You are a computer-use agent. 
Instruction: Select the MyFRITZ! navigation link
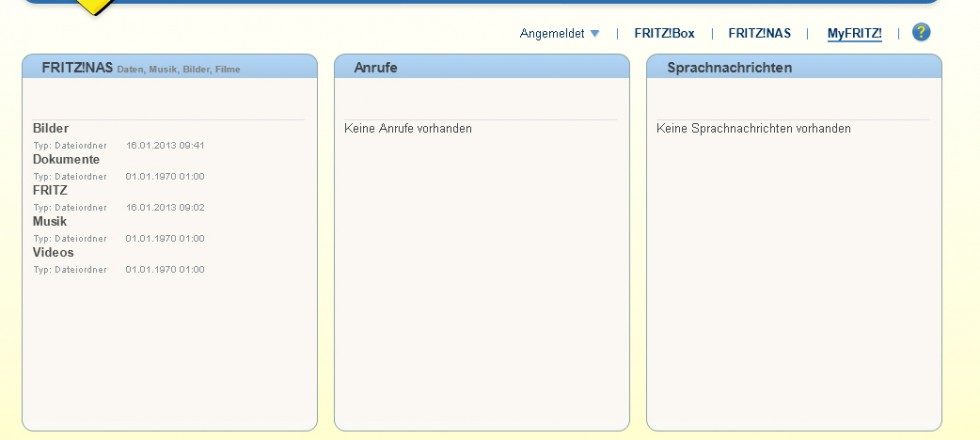pos(854,34)
